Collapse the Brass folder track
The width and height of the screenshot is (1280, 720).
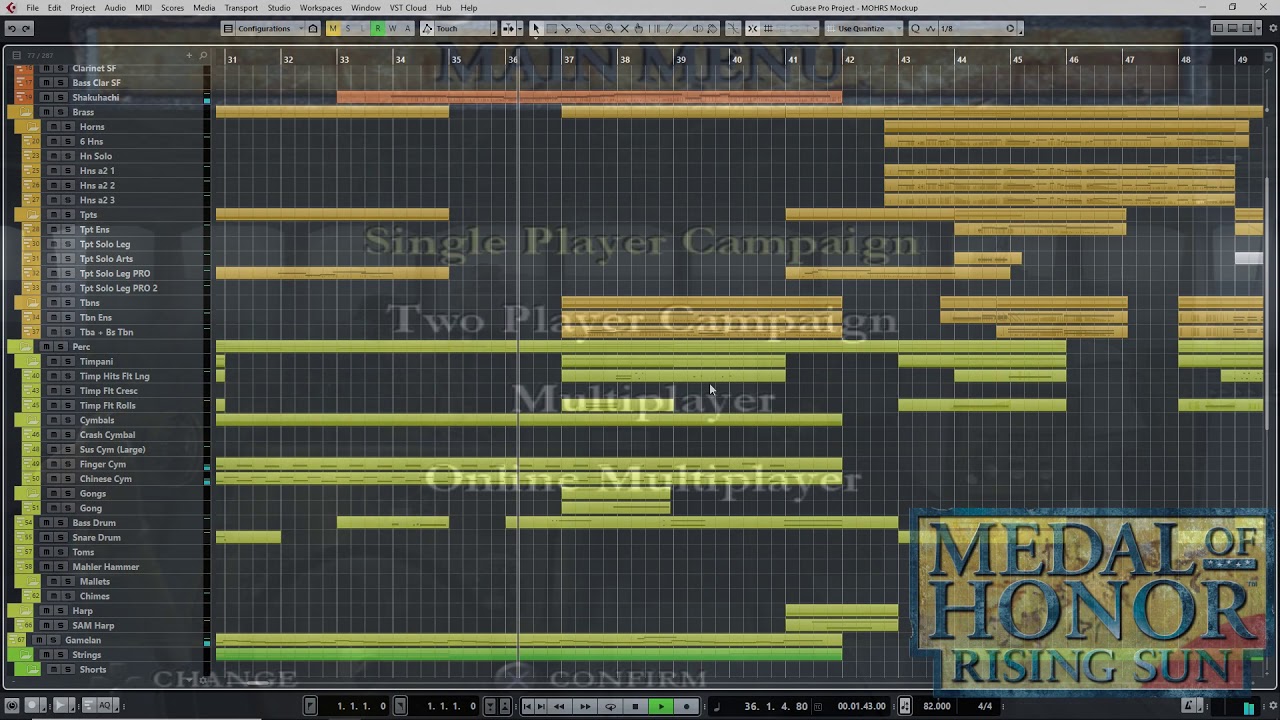[25, 112]
